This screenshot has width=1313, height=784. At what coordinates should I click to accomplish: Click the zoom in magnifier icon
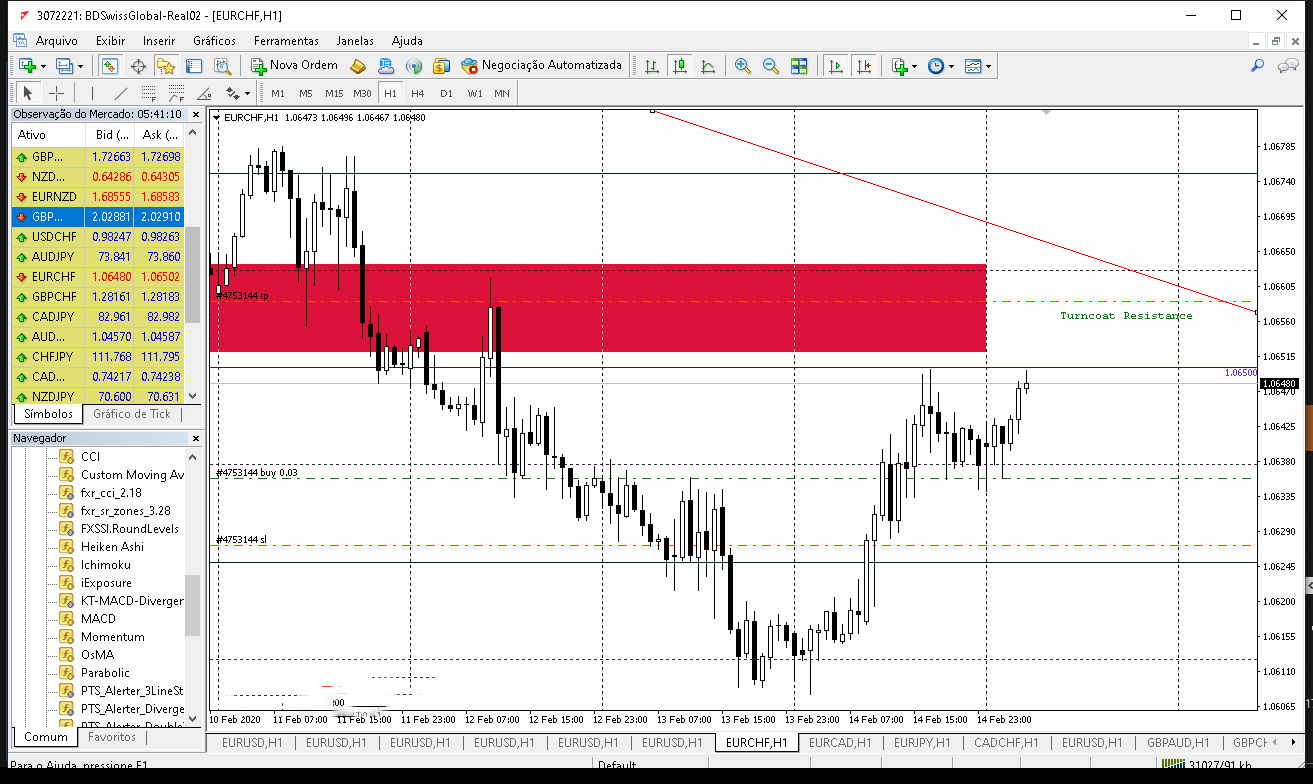coord(742,66)
